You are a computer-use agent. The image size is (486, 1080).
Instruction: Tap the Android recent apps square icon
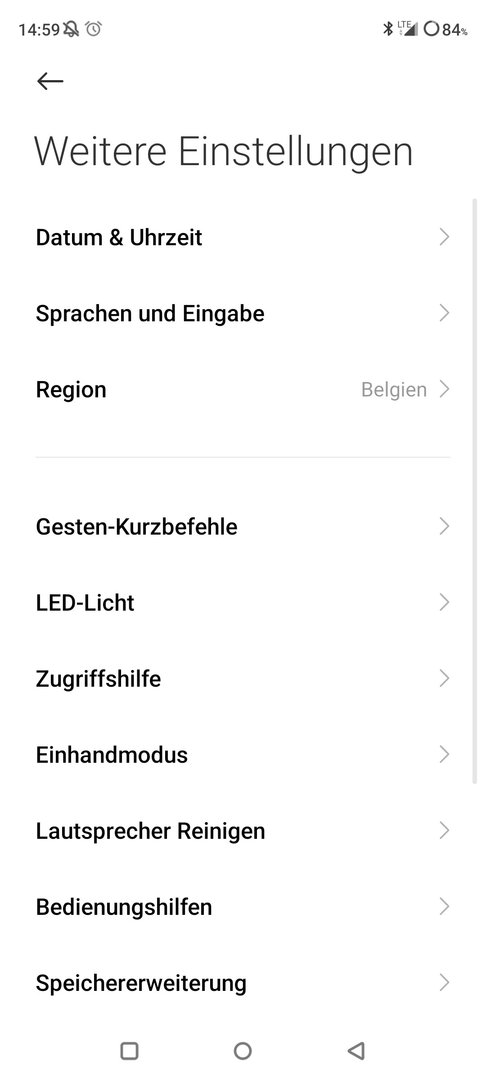click(129, 1050)
